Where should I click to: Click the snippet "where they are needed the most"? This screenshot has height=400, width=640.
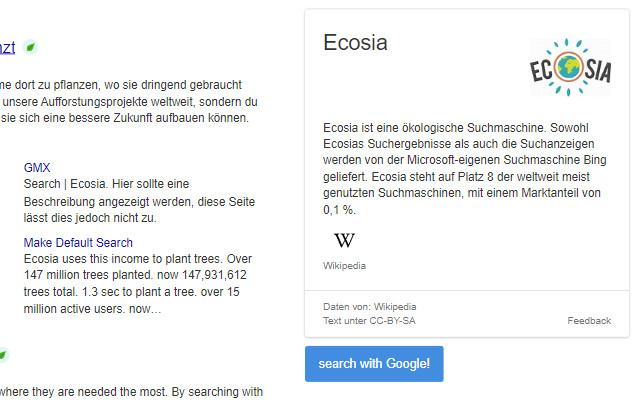pos(130,391)
